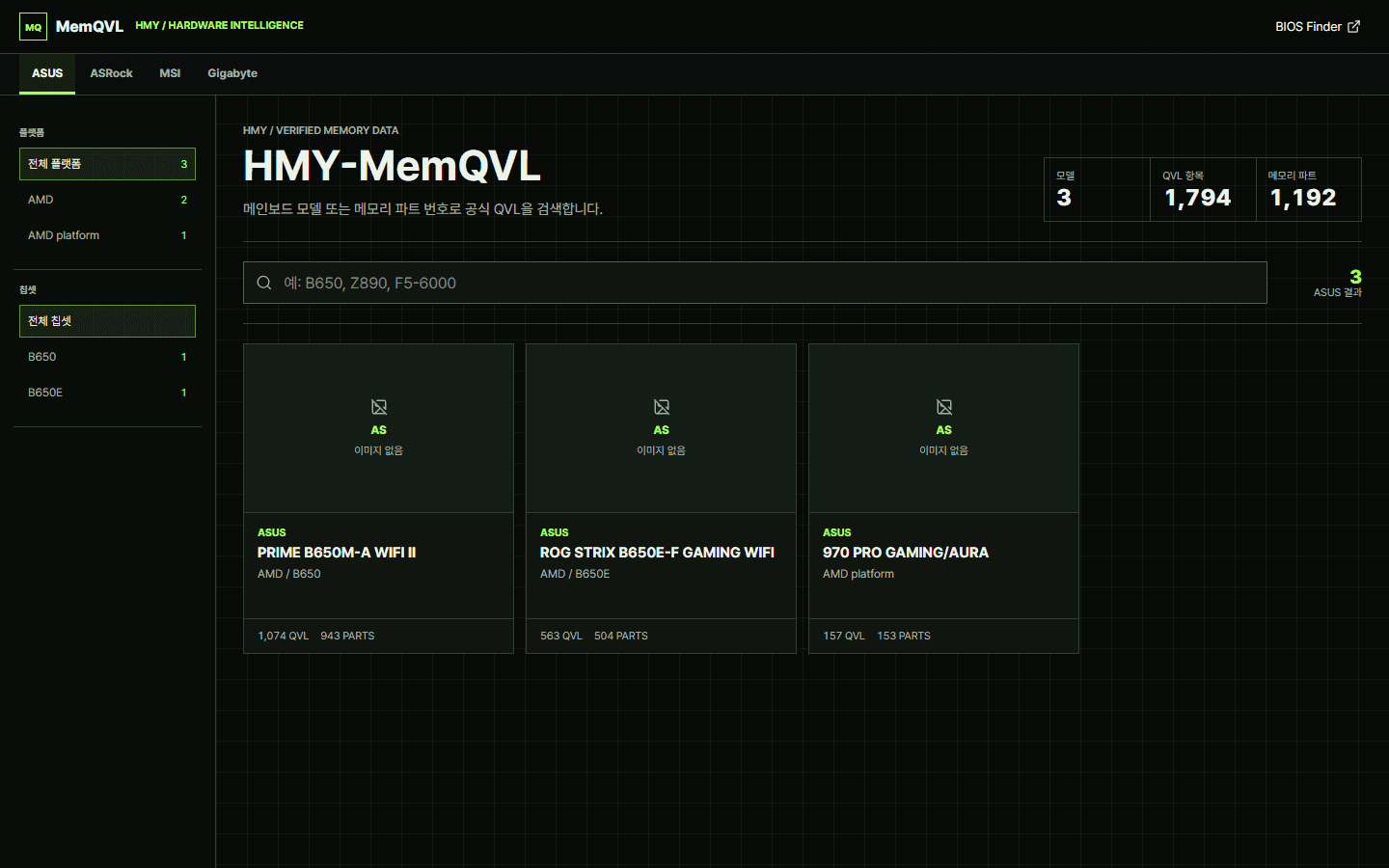Image resolution: width=1389 pixels, height=868 pixels.
Task: Click the missing-image icon on the ROG STRIX B650E-F card
Action: [662, 407]
